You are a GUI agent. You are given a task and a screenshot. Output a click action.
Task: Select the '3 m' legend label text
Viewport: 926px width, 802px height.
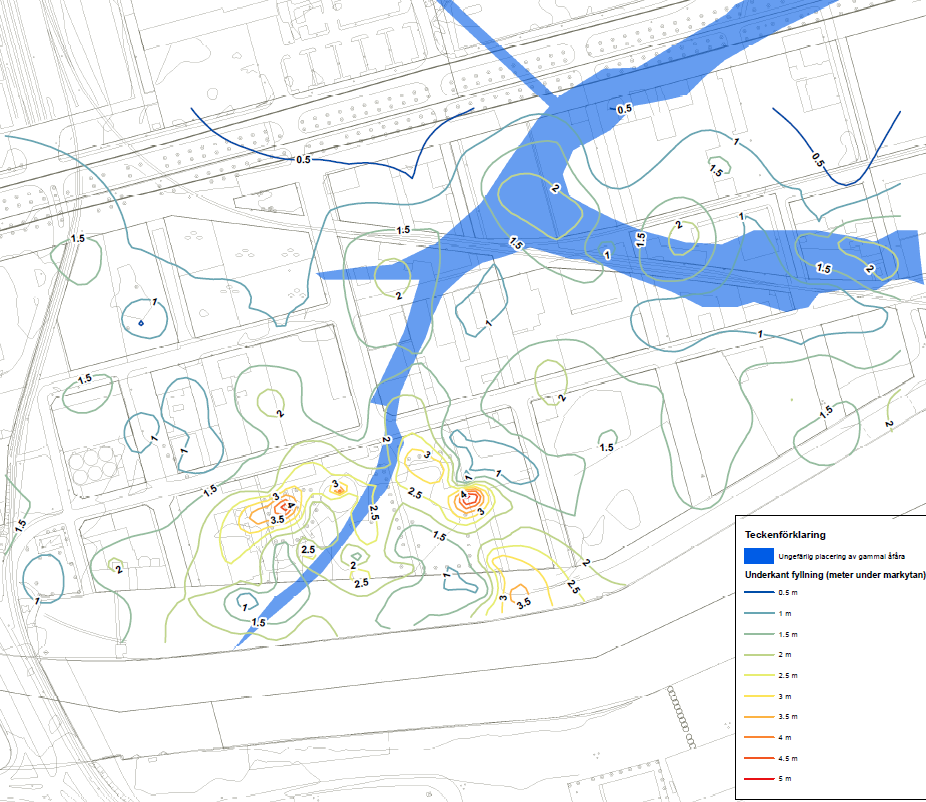pyautogui.click(x=785, y=696)
